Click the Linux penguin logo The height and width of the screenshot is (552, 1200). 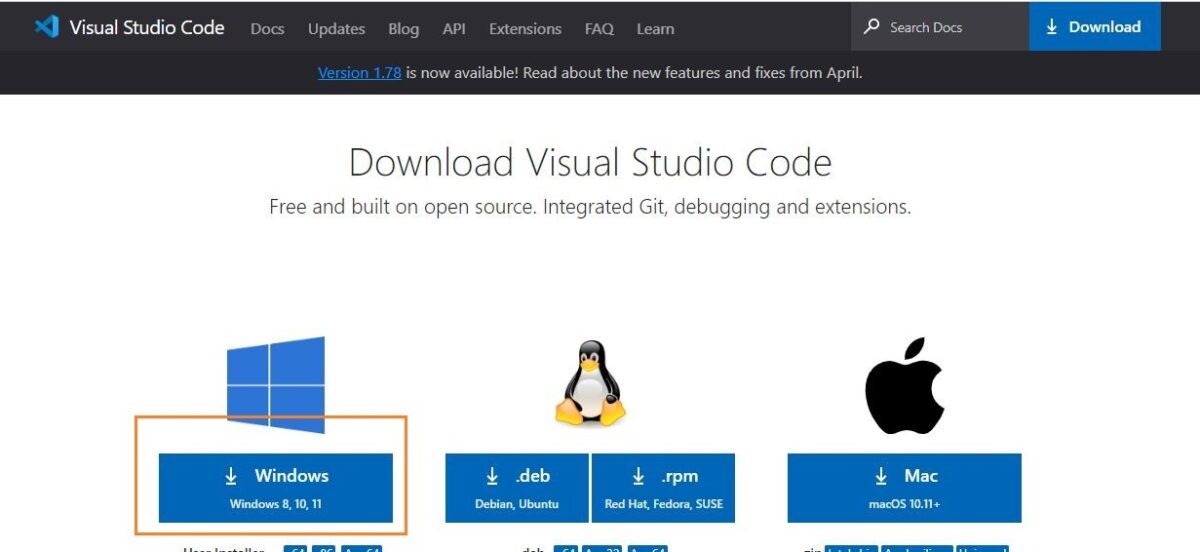coord(590,383)
